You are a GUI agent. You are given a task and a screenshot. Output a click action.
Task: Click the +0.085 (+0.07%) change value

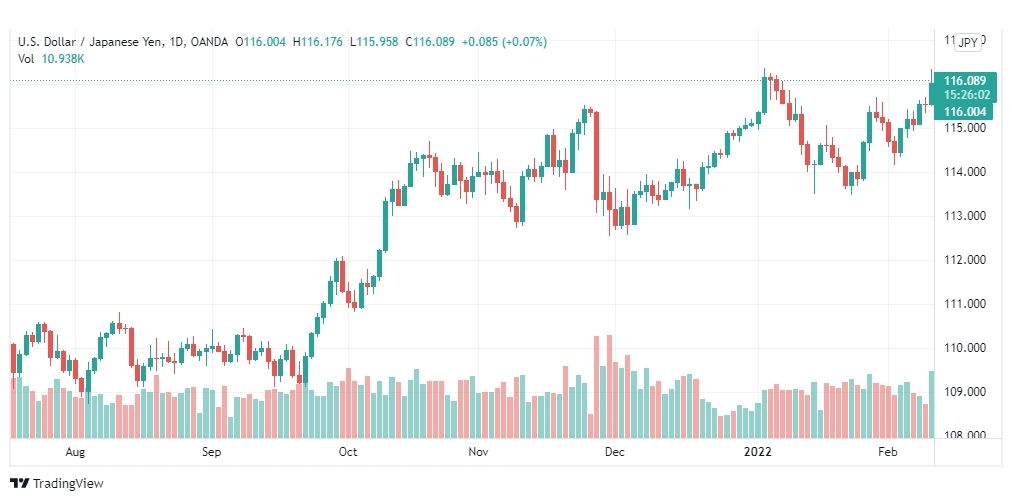click(x=502, y=42)
